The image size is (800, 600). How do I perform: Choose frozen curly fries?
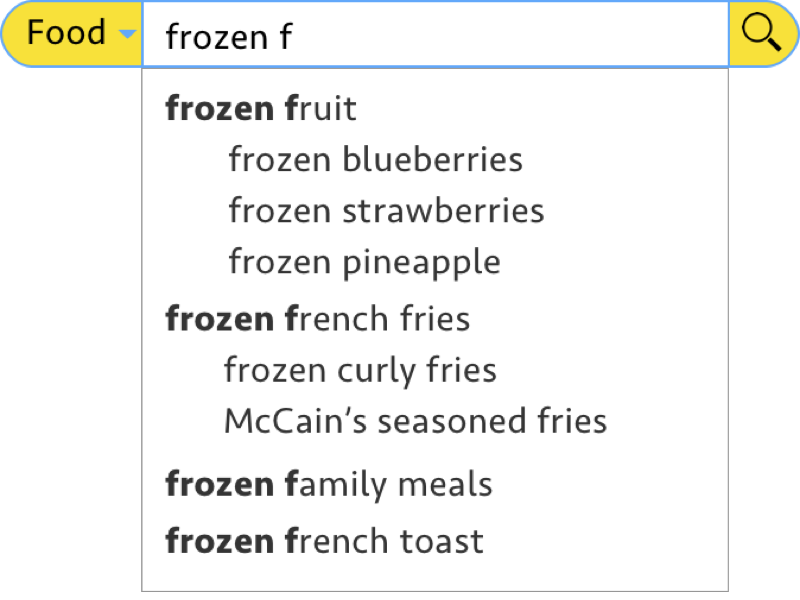coord(359,369)
